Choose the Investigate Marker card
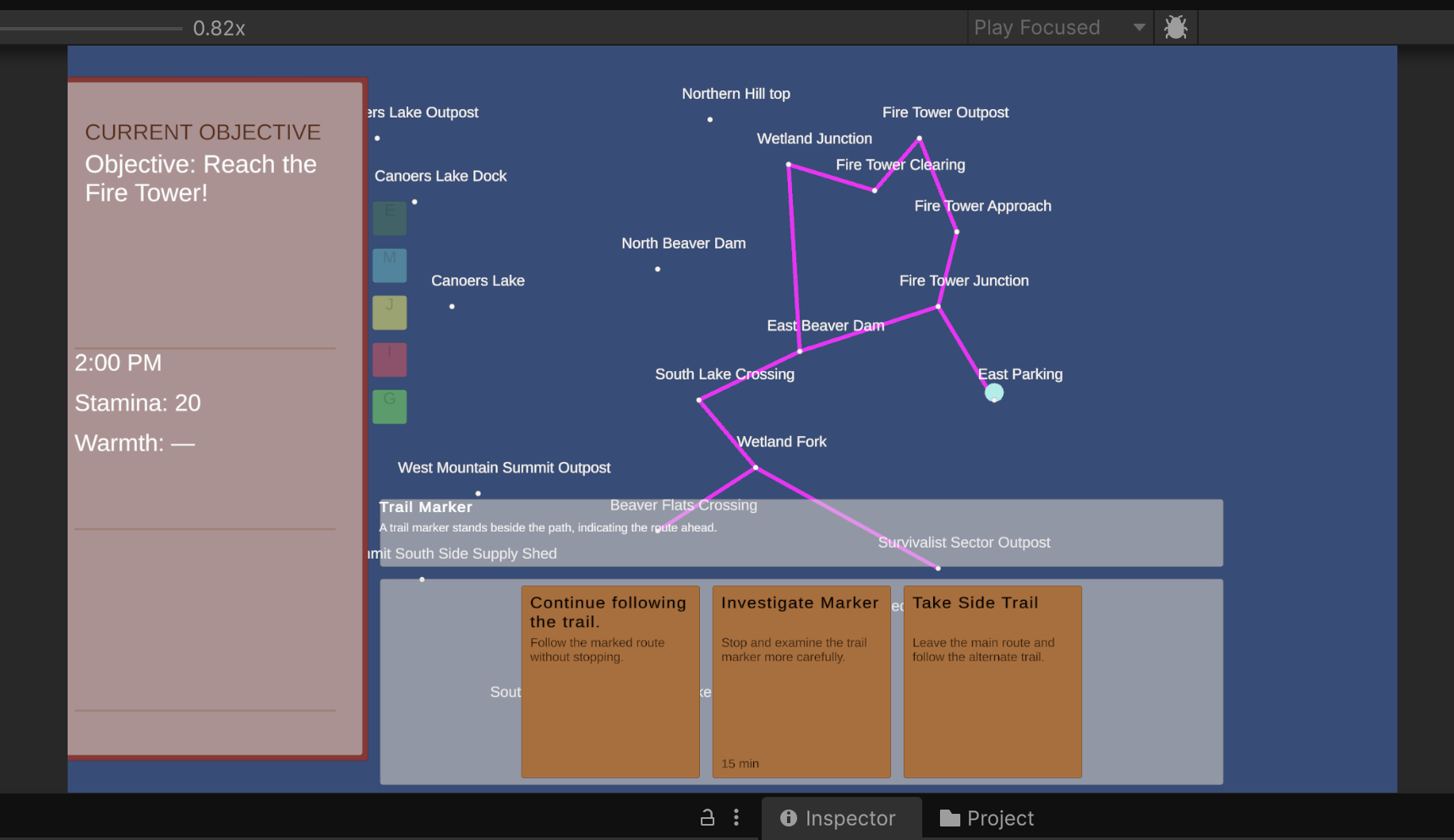1454x840 pixels. (x=801, y=681)
